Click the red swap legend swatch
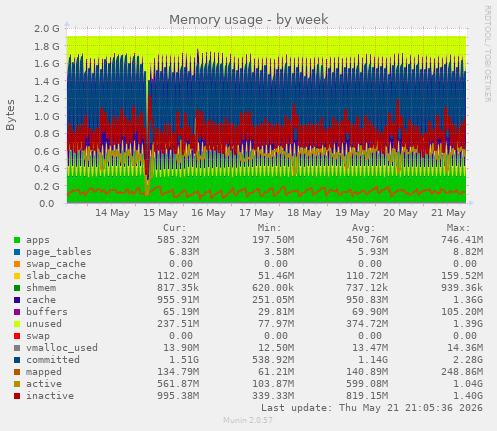Image resolution: width=497 pixels, height=431 pixels. pos(17,336)
